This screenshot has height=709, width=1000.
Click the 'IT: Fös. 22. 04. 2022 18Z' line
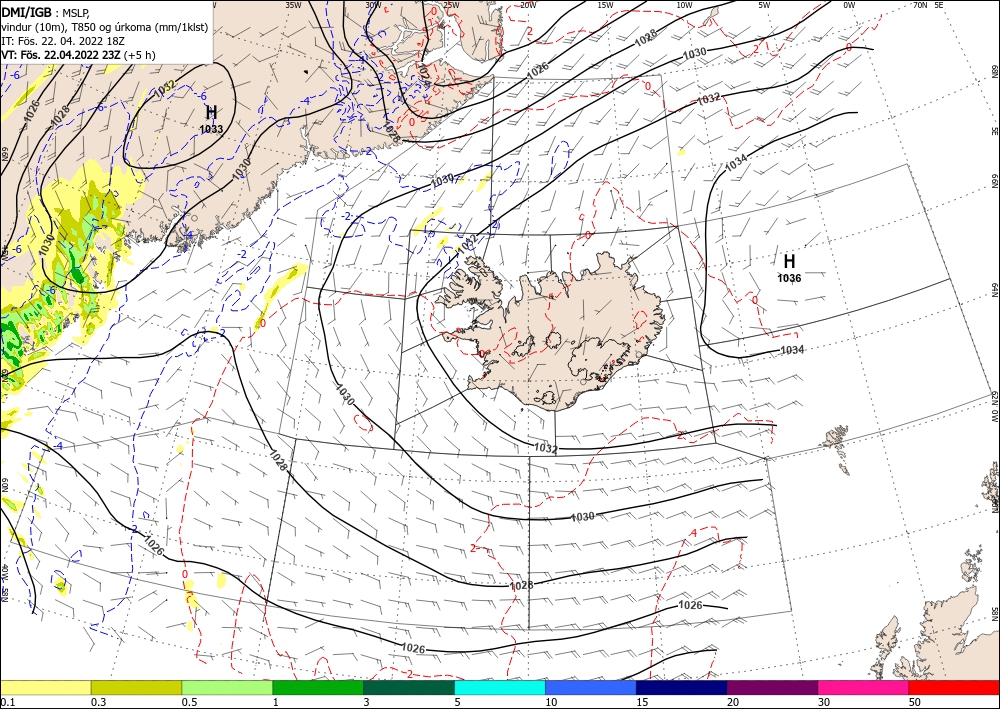(63, 40)
